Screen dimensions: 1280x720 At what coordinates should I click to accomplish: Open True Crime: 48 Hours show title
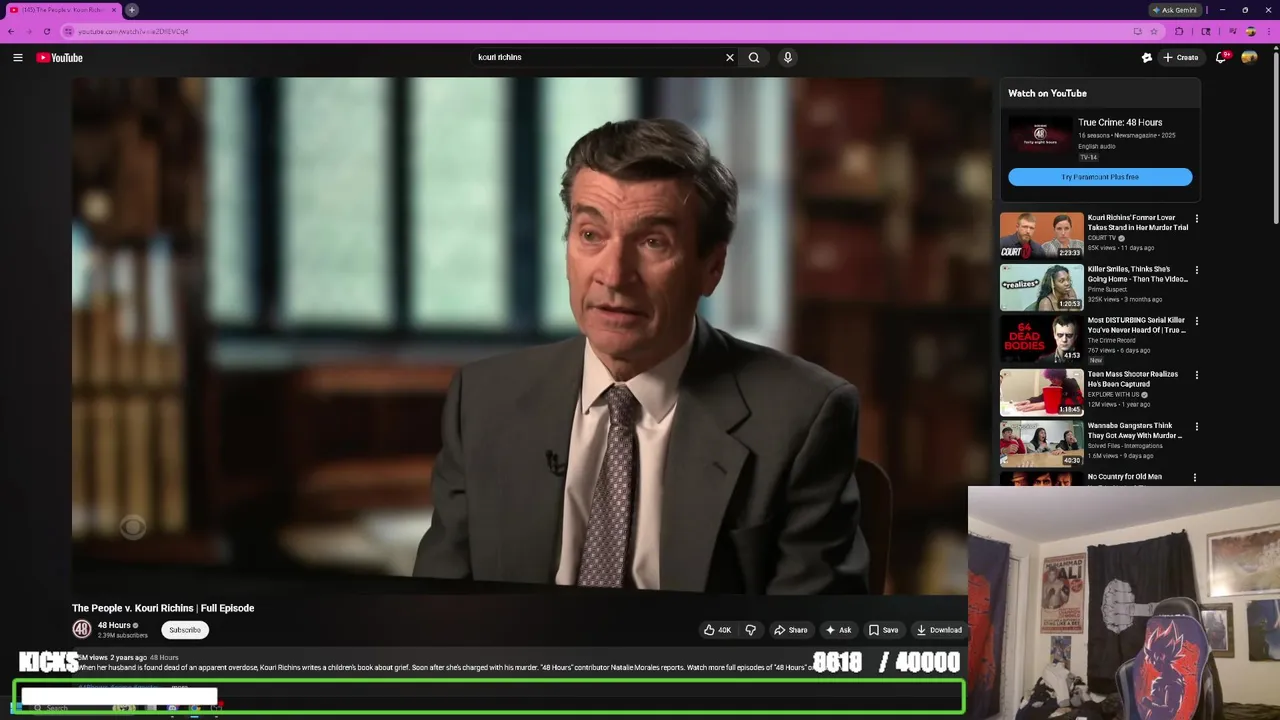(x=1120, y=122)
